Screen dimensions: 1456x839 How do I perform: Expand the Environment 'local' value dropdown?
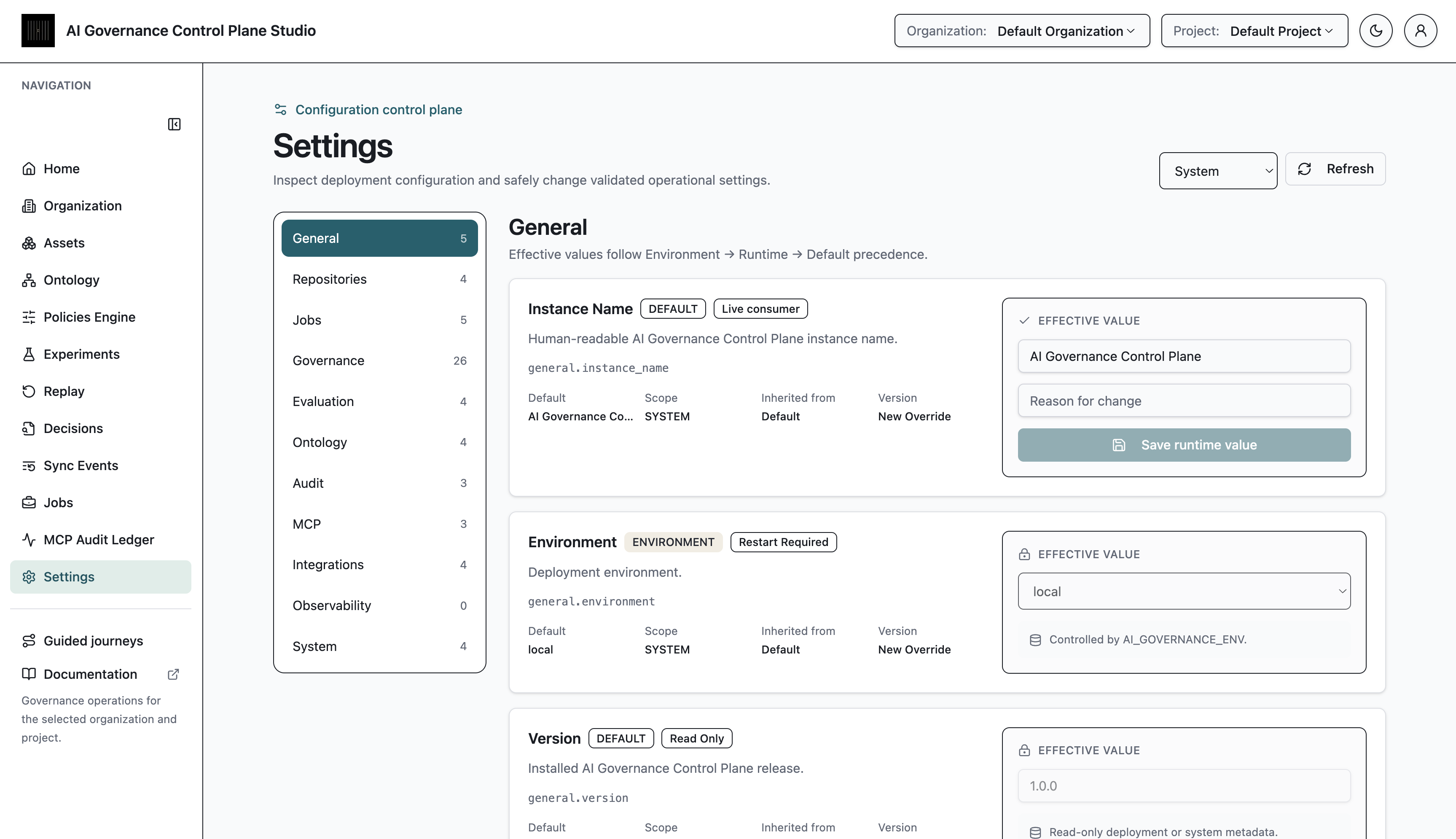(1184, 591)
